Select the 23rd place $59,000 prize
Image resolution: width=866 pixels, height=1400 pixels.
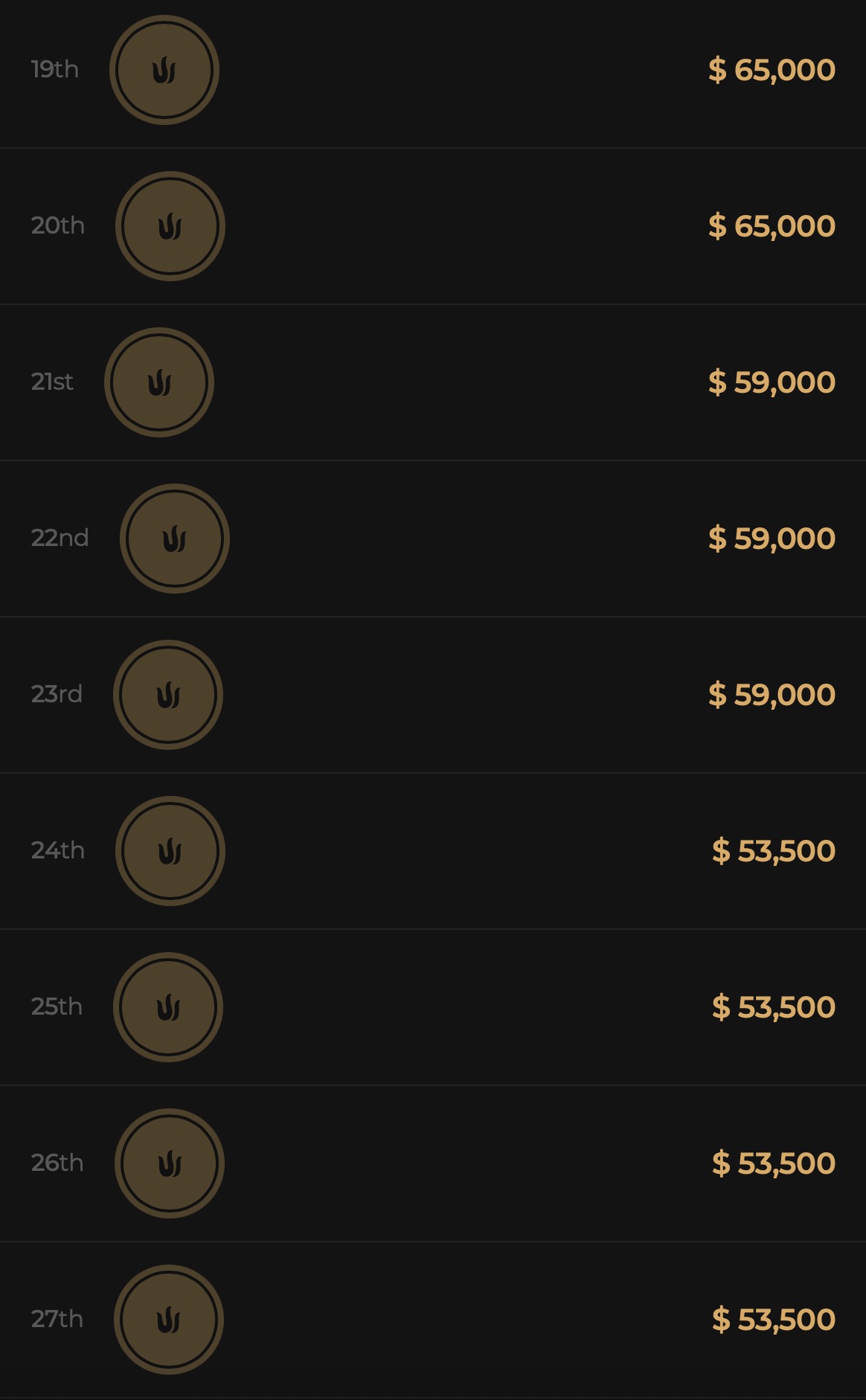tap(772, 695)
